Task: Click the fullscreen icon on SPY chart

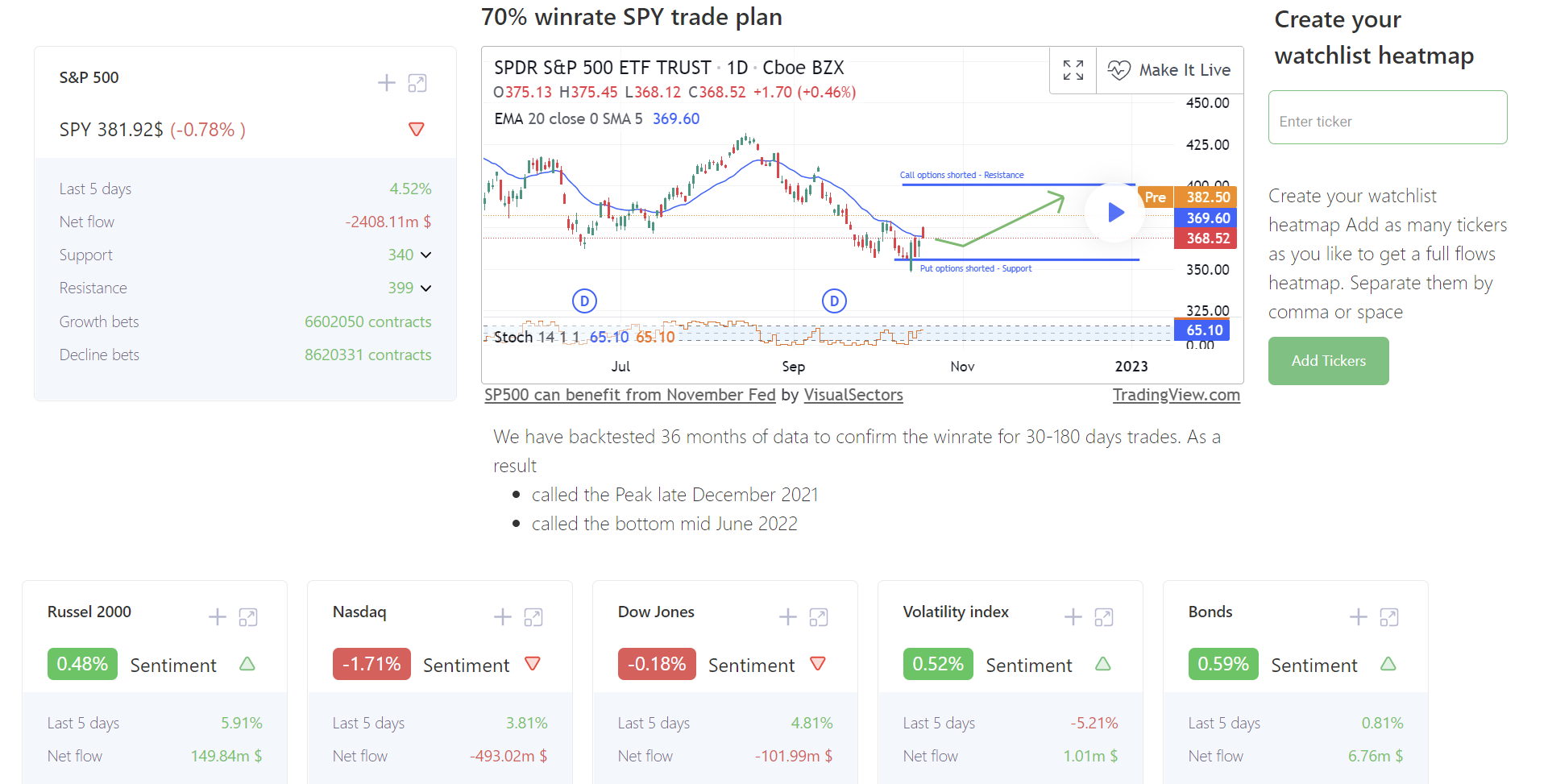Action: pyautogui.click(x=1073, y=70)
